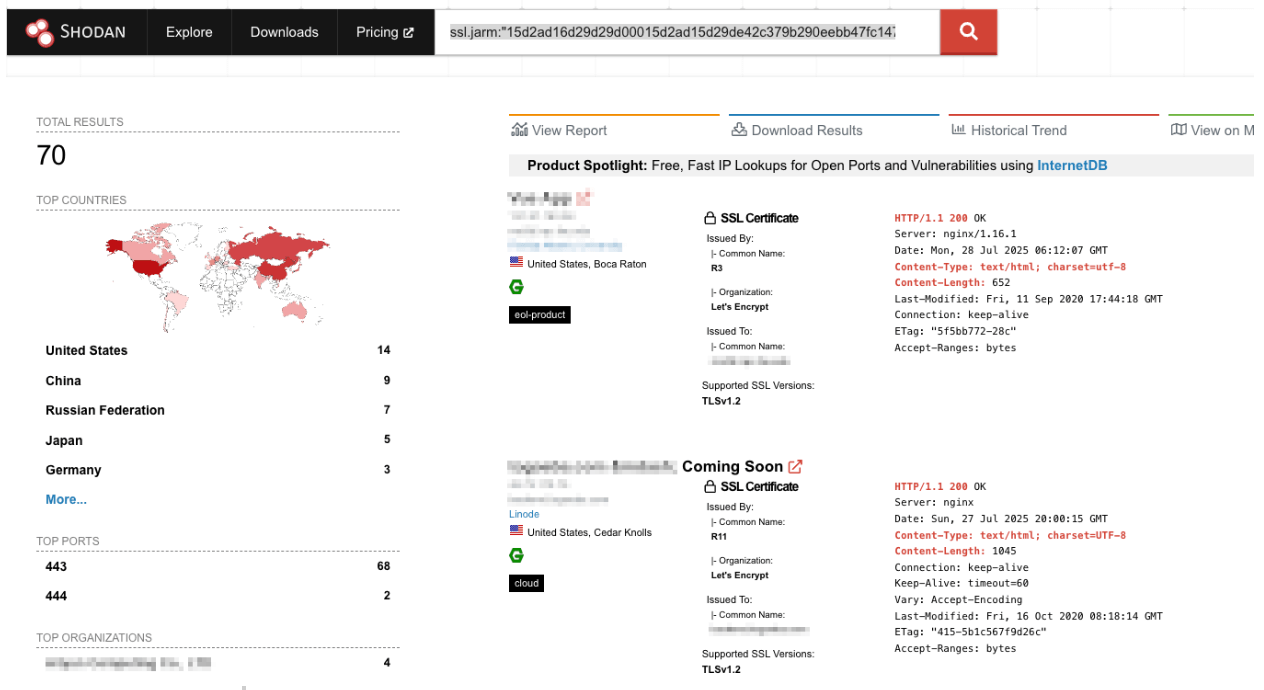Filter results by Russian Federation
The height and width of the screenshot is (690, 1264).
point(105,410)
